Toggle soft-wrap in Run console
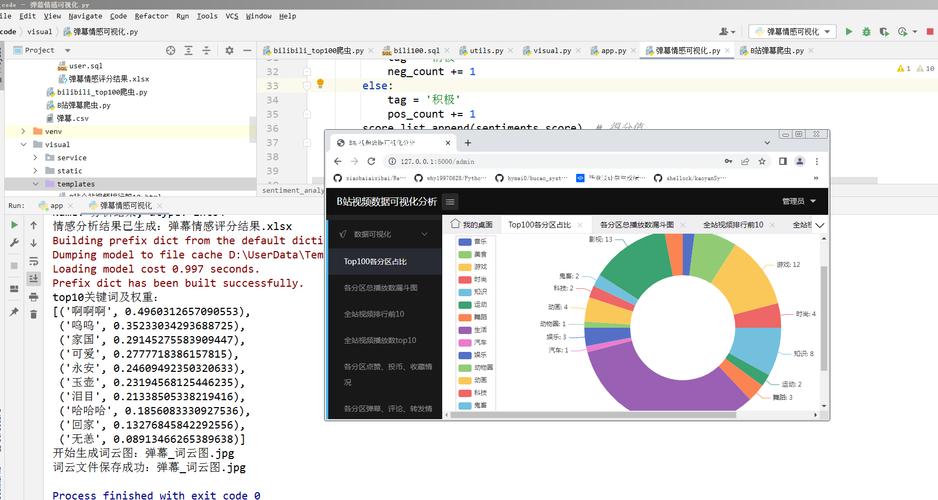 pyautogui.click(x=34, y=261)
